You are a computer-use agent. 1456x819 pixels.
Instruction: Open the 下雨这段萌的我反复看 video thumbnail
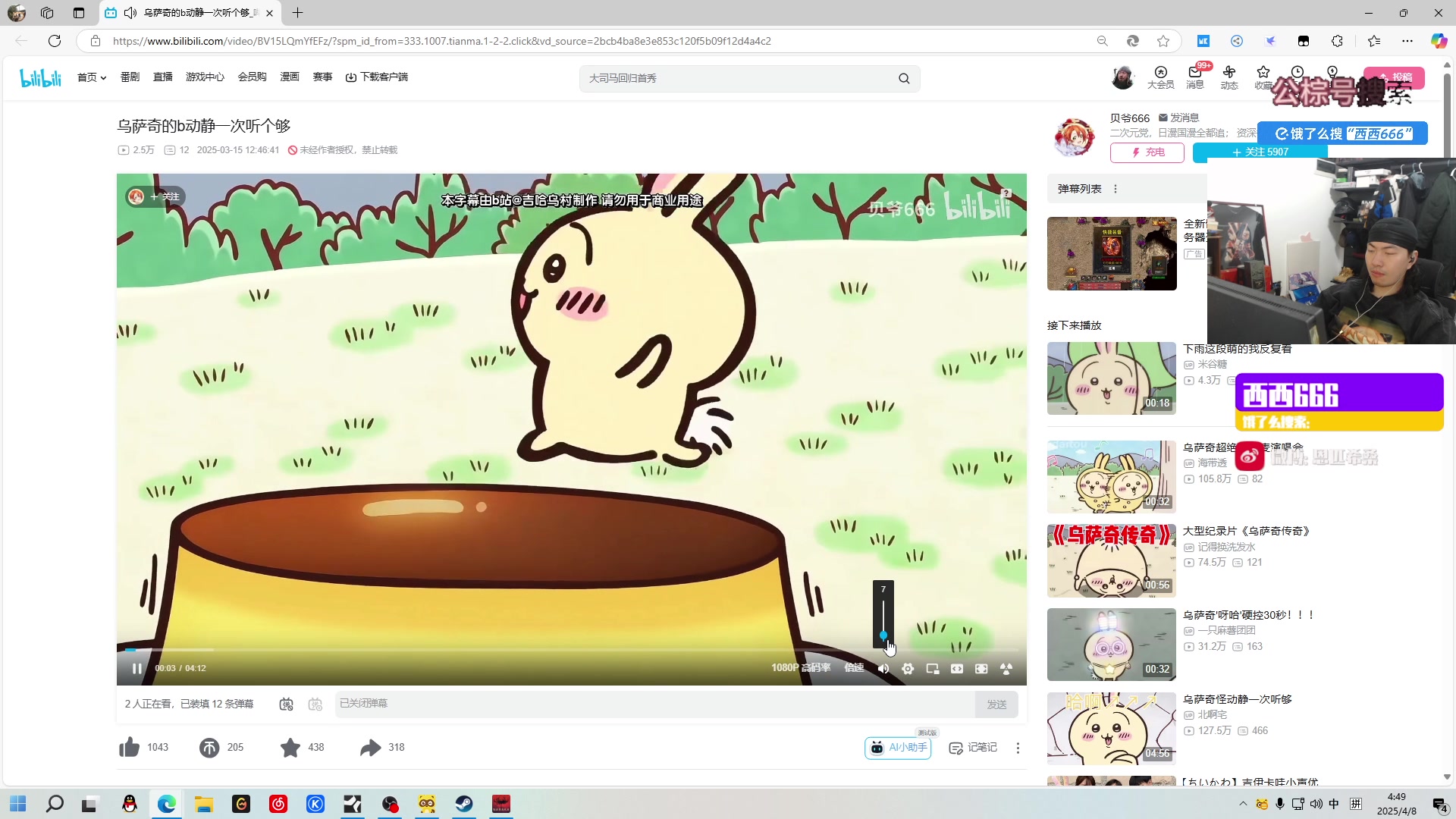tap(1111, 378)
